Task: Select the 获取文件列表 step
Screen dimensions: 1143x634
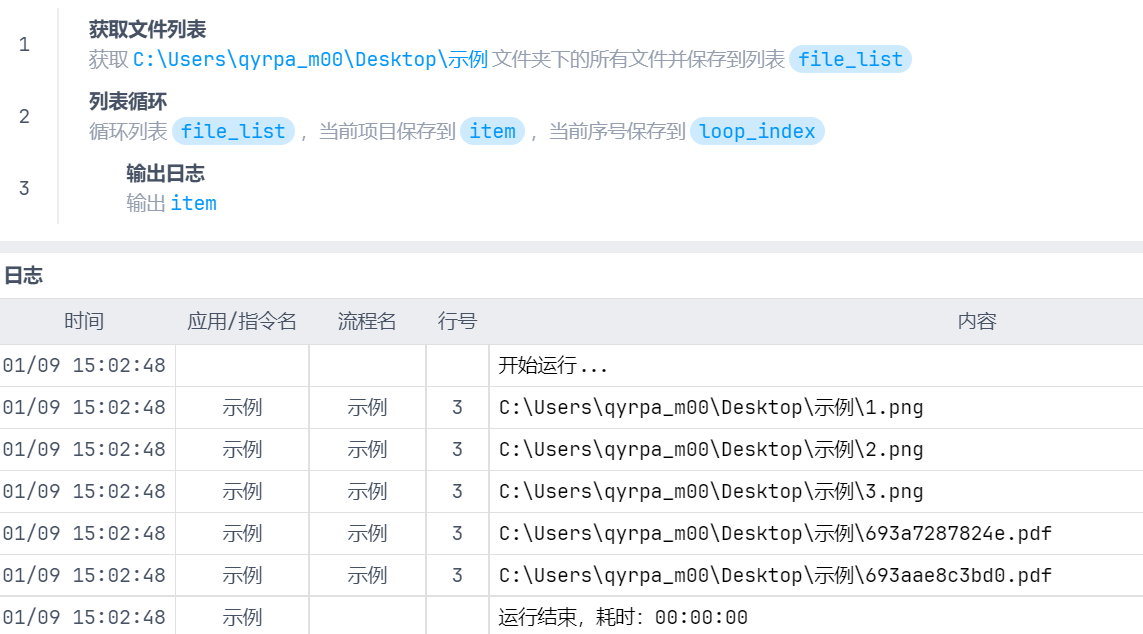Action: click(x=147, y=30)
